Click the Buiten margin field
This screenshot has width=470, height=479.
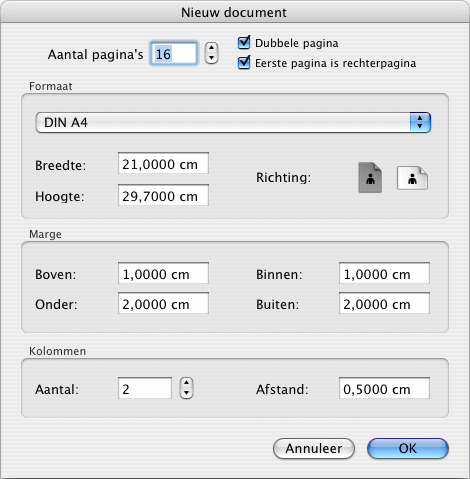(x=384, y=303)
